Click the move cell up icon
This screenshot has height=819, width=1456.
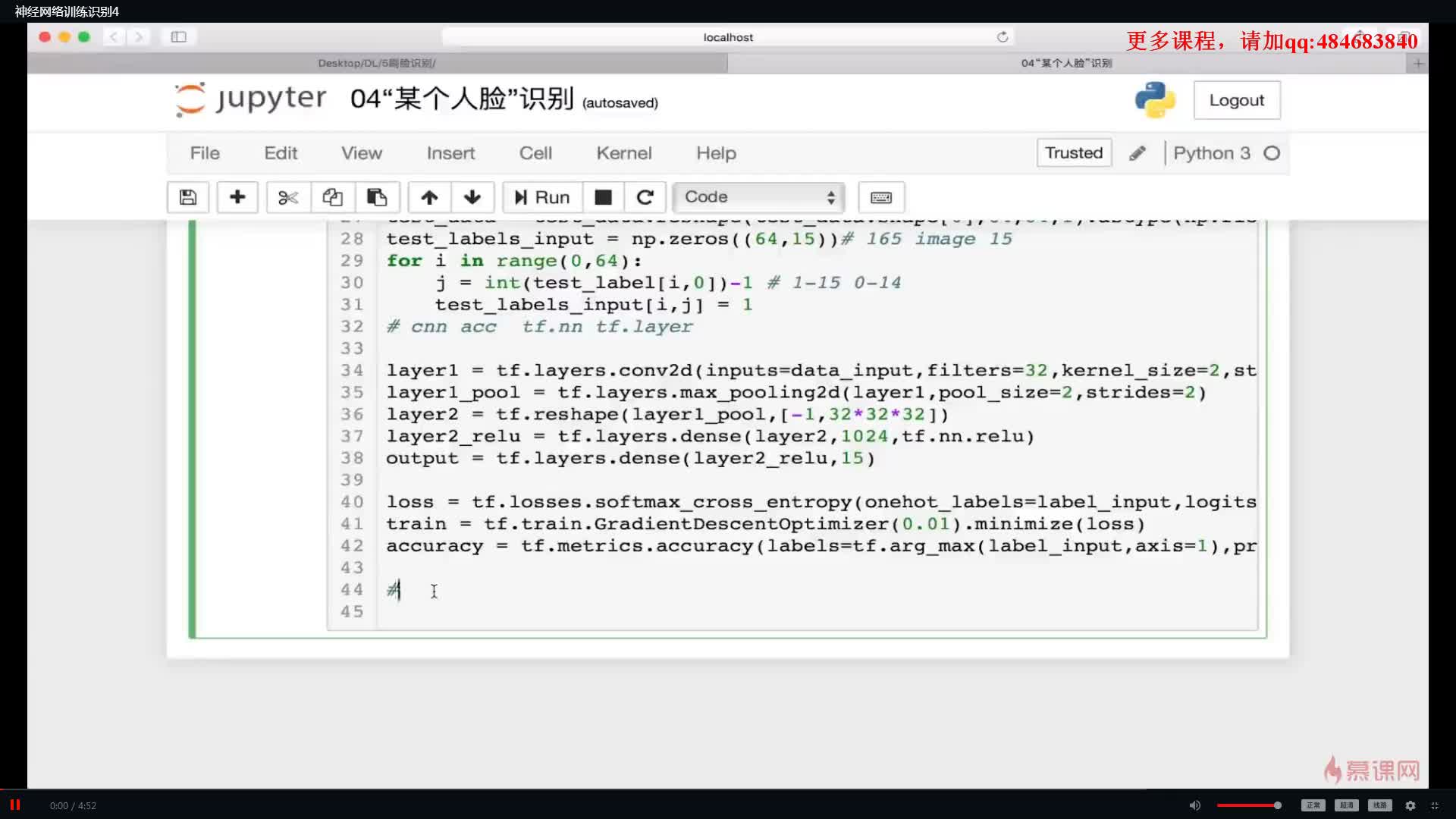[x=429, y=197]
